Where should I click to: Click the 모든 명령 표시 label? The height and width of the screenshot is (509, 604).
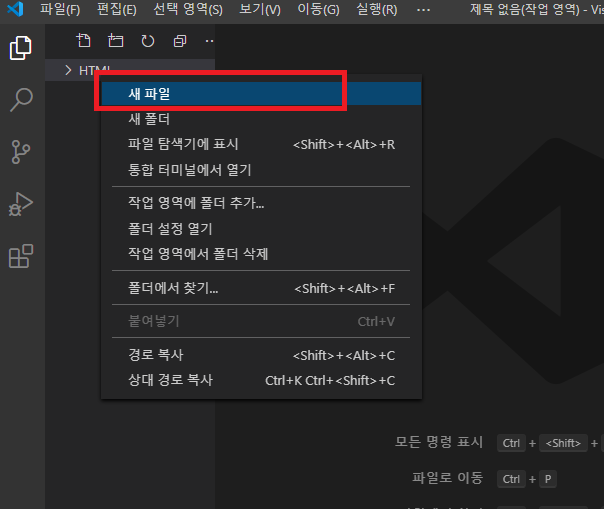tap(439, 442)
